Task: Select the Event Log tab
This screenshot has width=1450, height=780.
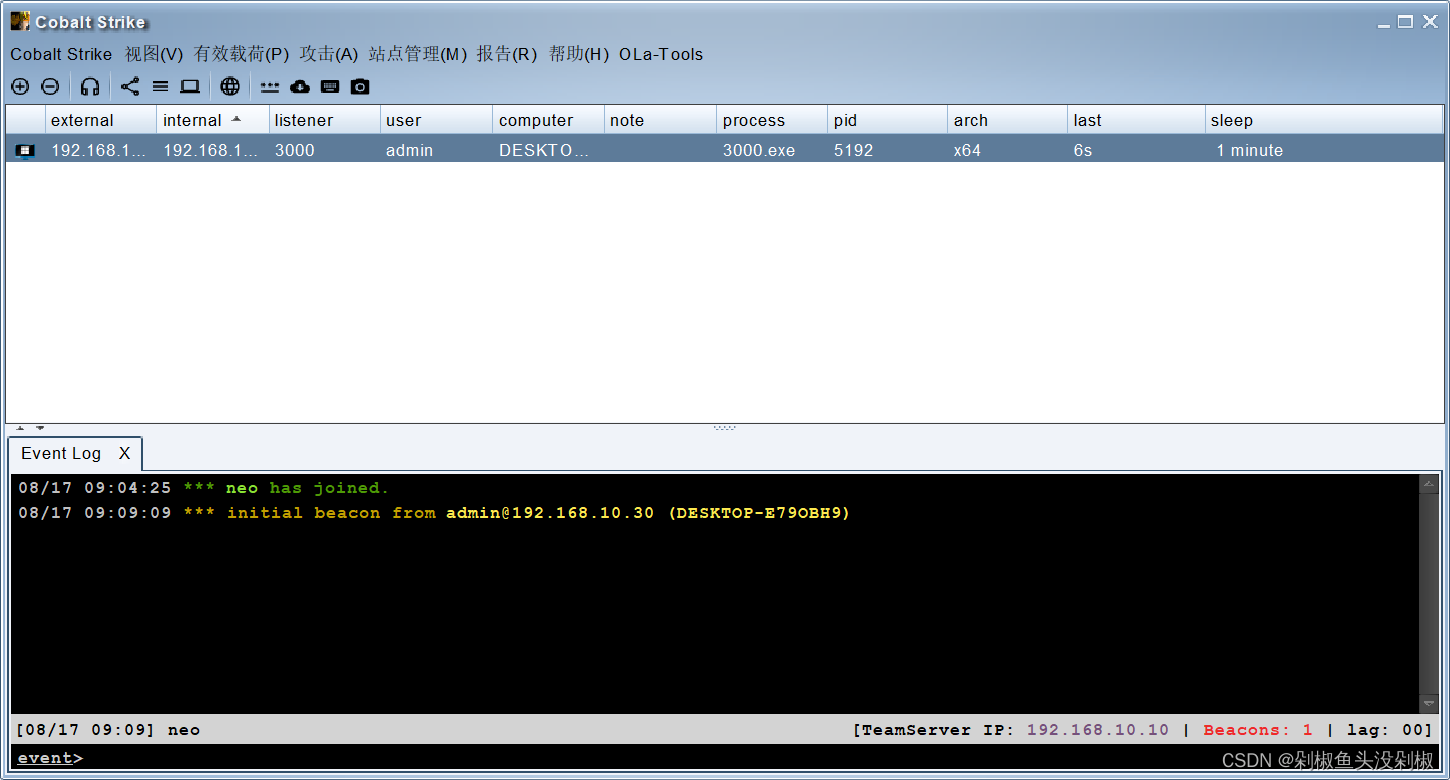Action: click(x=61, y=453)
